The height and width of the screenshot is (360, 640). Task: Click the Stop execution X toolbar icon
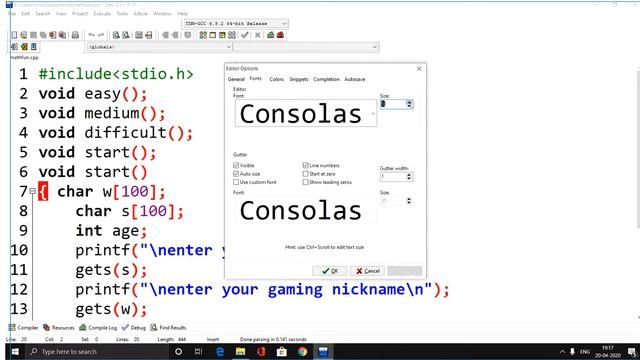tap(258, 35)
